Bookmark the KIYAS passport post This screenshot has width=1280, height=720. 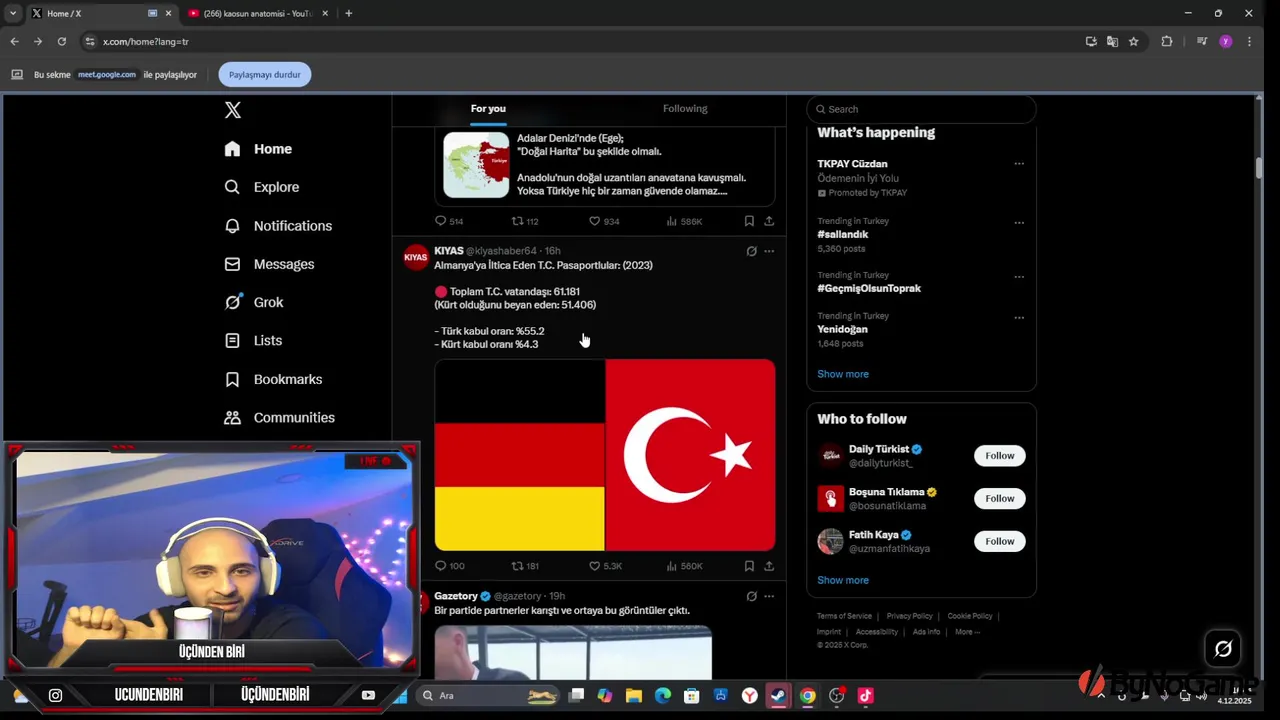coord(749,566)
